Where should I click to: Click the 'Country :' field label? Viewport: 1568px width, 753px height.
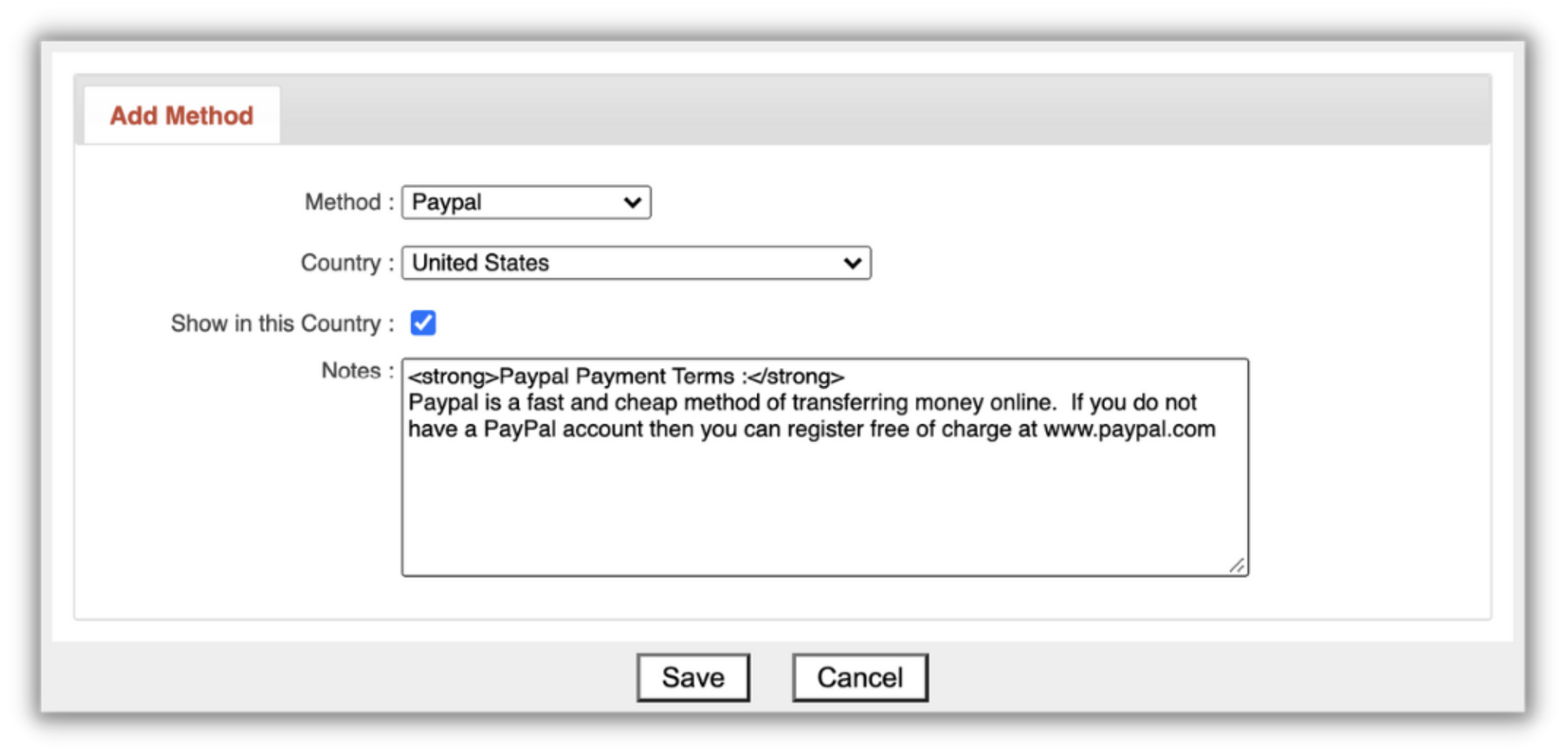tap(348, 263)
